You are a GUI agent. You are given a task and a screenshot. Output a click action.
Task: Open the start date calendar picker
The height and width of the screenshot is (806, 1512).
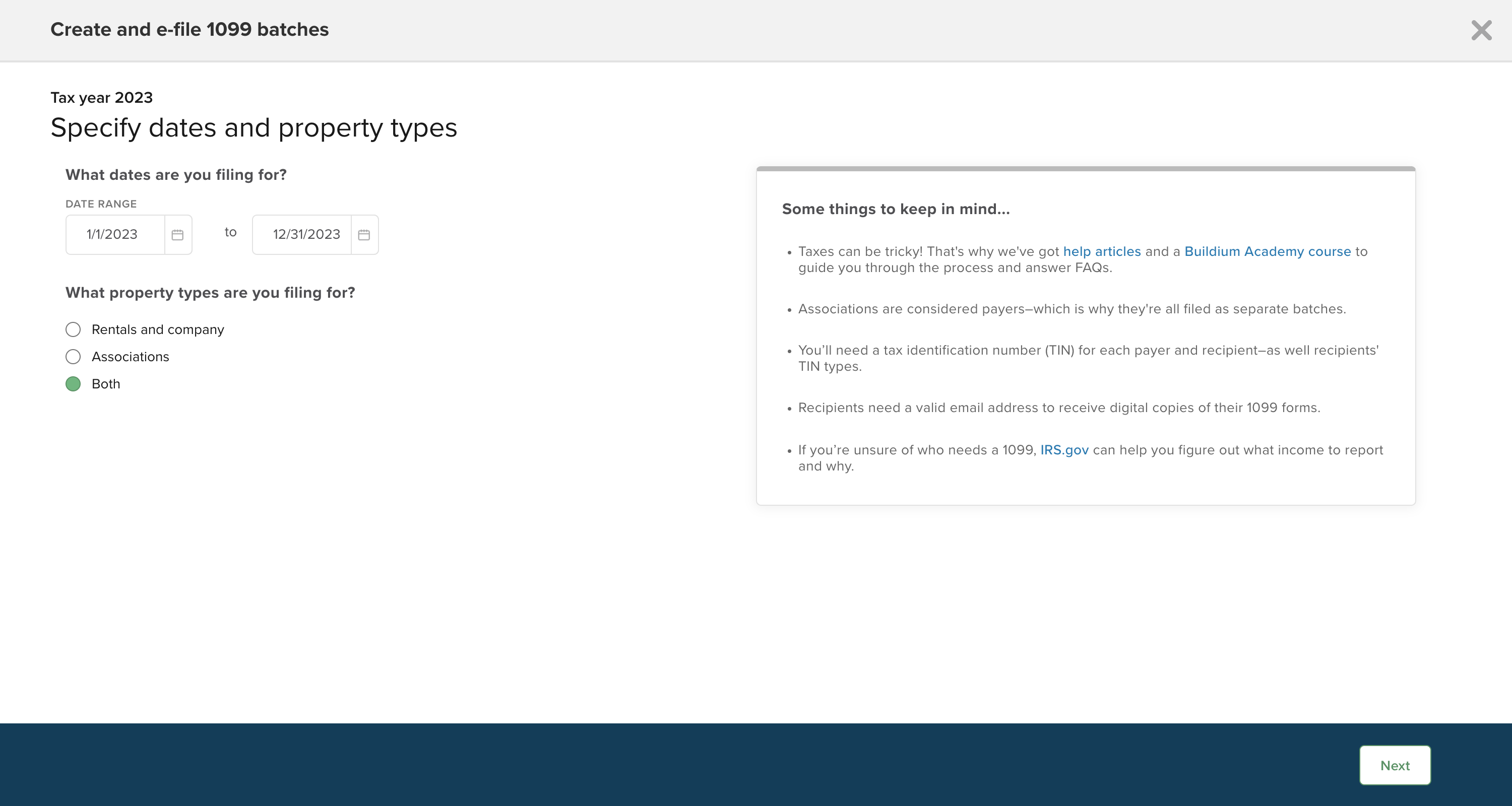point(178,235)
